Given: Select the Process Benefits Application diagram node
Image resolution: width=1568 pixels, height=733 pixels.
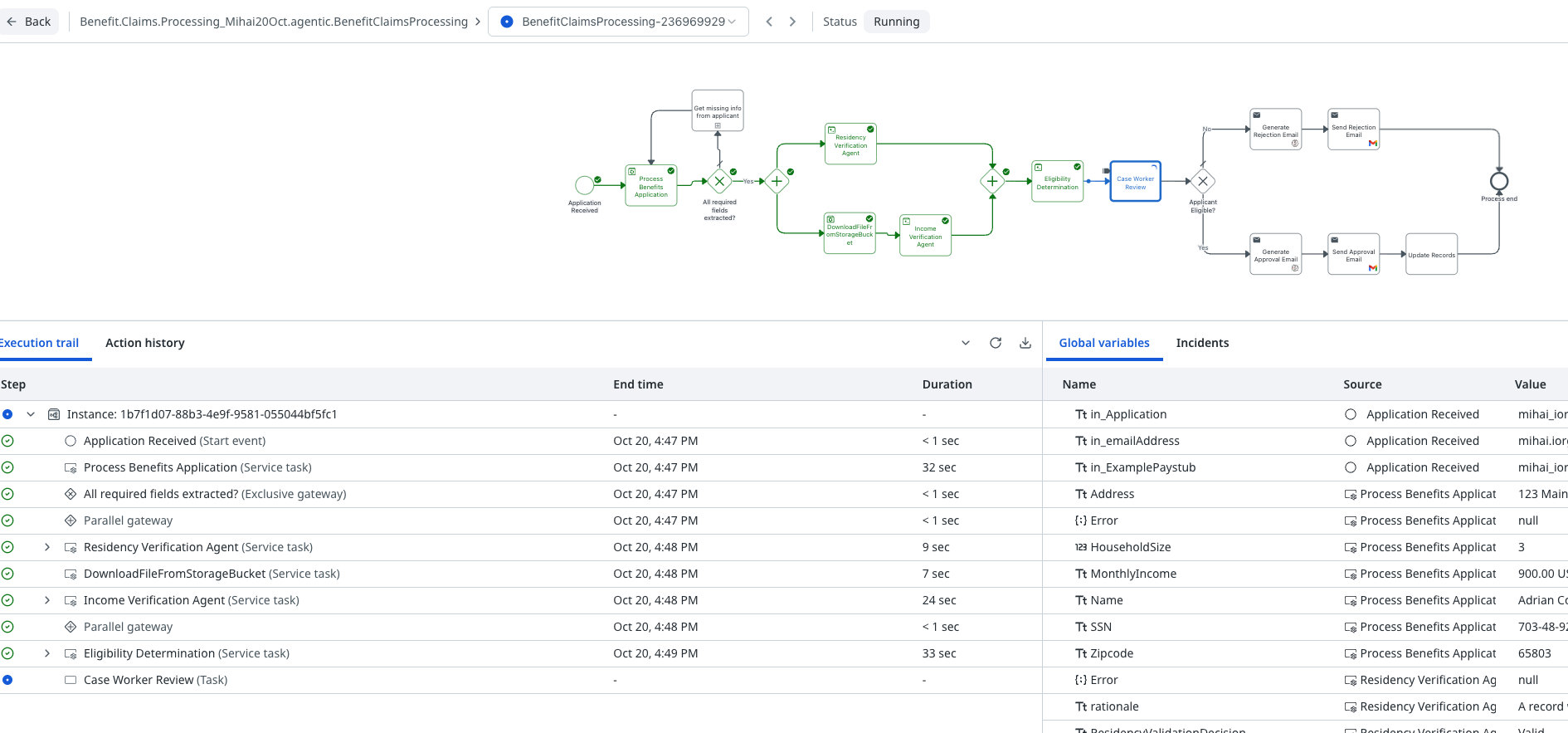Looking at the screenshot, I should coord(651,185).
